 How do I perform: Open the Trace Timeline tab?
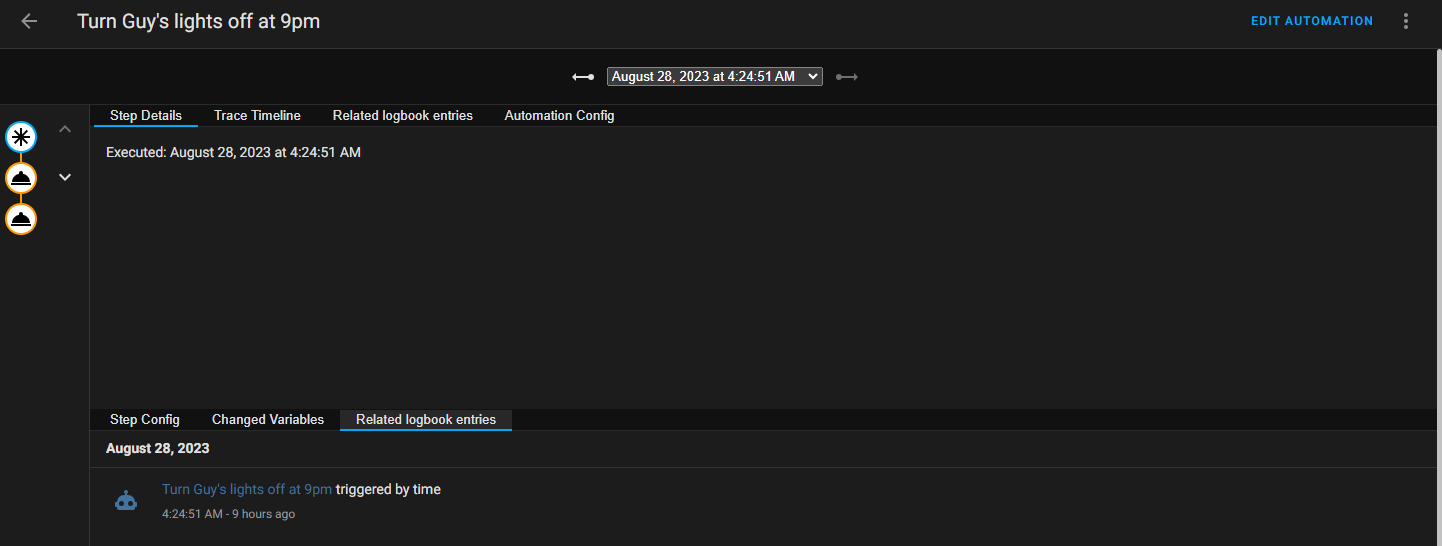(x=257, y=115)
